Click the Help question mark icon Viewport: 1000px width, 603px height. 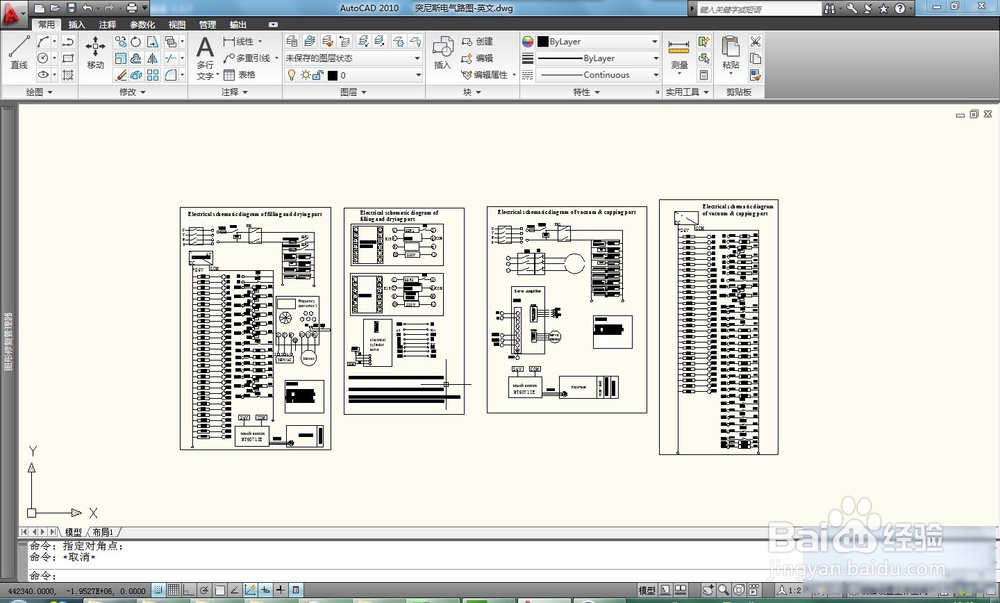(900, 8)
